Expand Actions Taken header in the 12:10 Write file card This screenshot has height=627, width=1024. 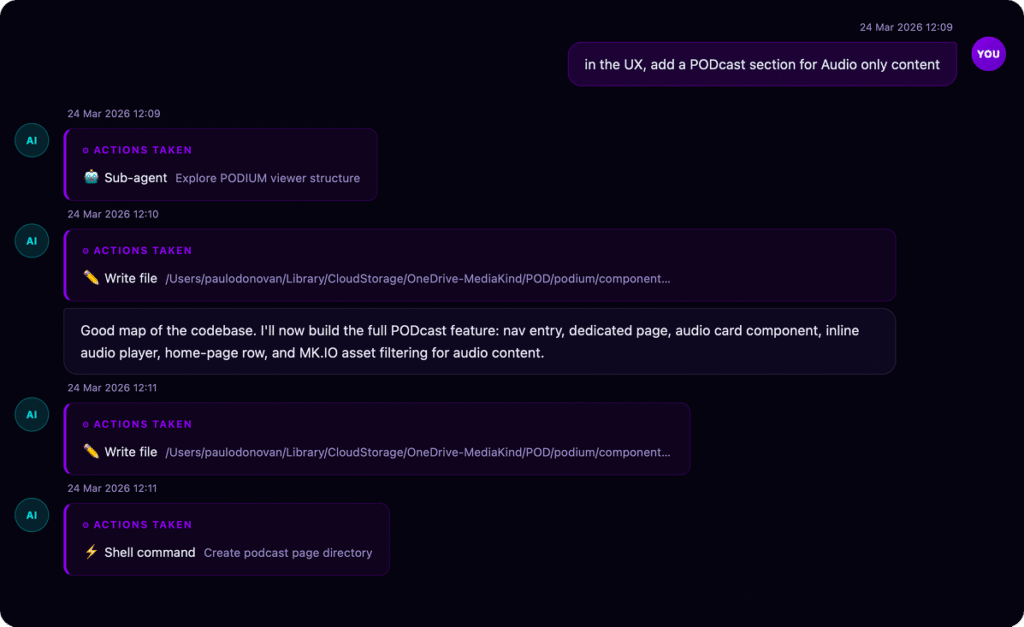pyautogui.click(x=138, y=251)
